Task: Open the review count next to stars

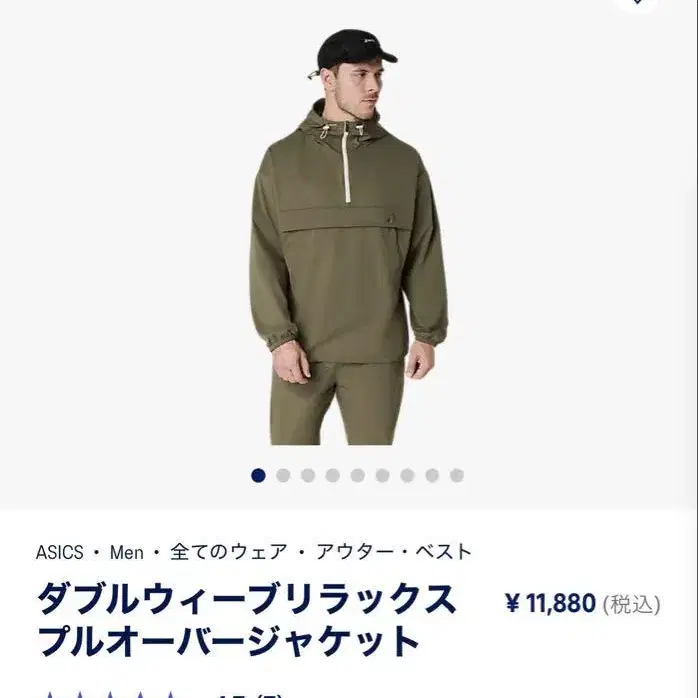Action: (x=267, y=695)
